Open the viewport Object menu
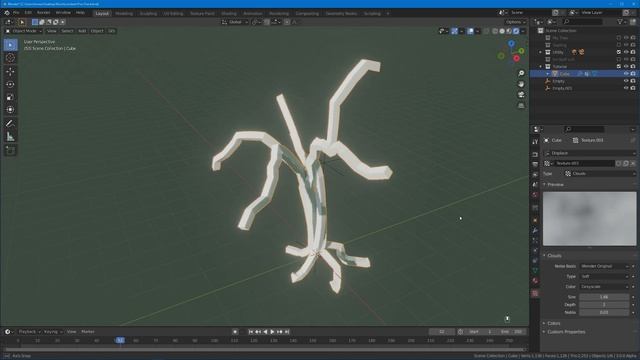This screenshot has width=640, height=360. click(97, 31)
